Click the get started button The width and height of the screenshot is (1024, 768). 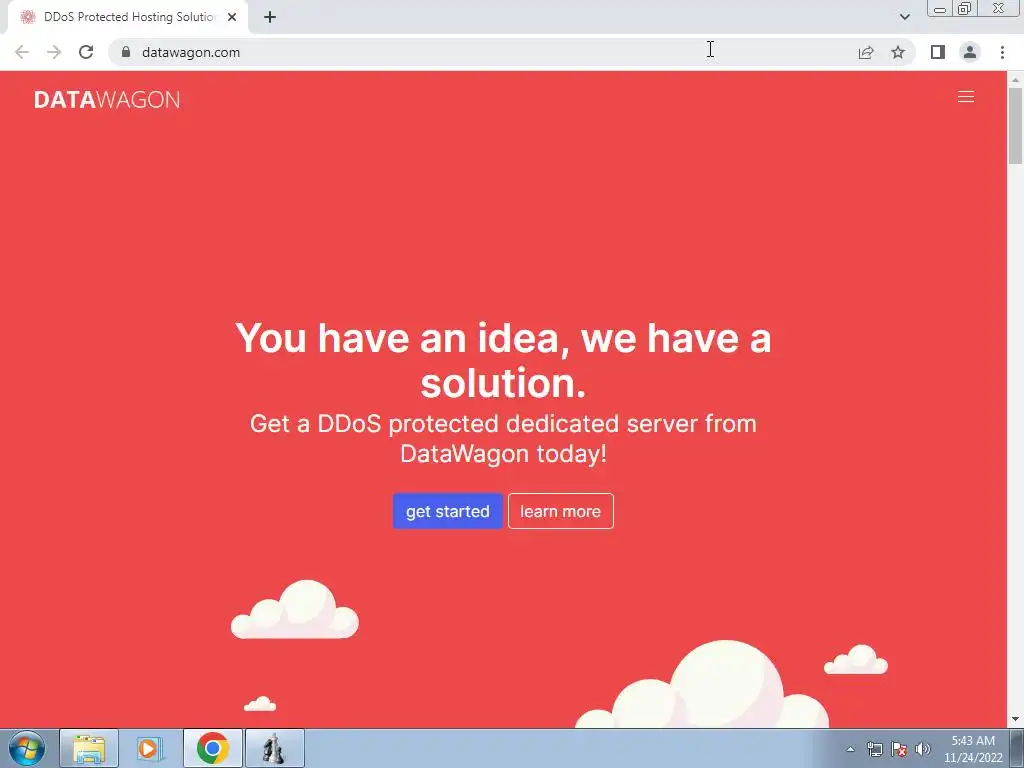447,511
